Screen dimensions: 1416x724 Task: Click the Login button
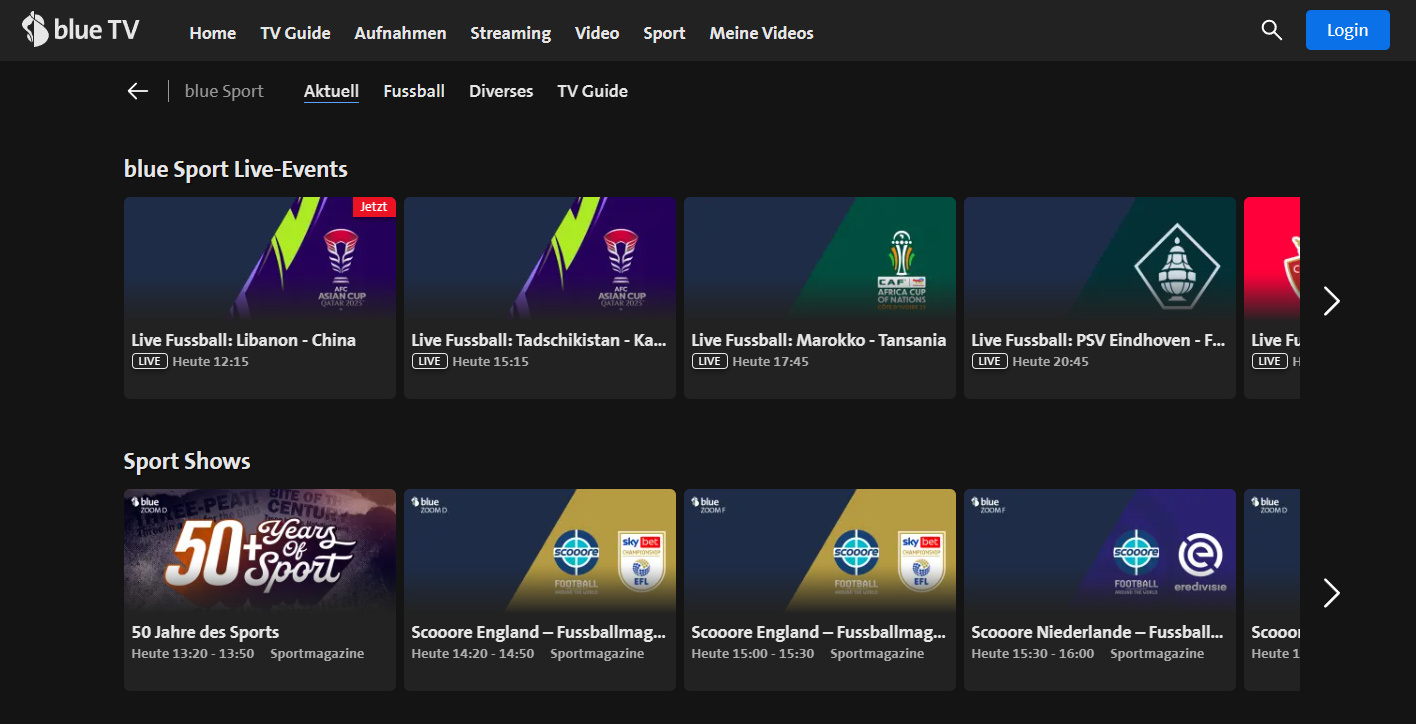click(x=1347, y=30)
